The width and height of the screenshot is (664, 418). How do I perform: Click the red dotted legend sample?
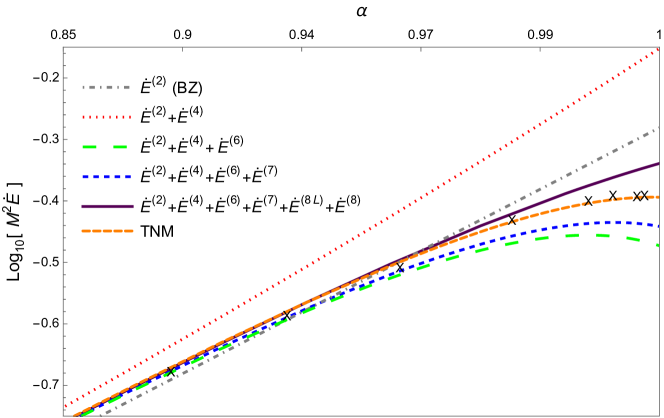(106, 117)
